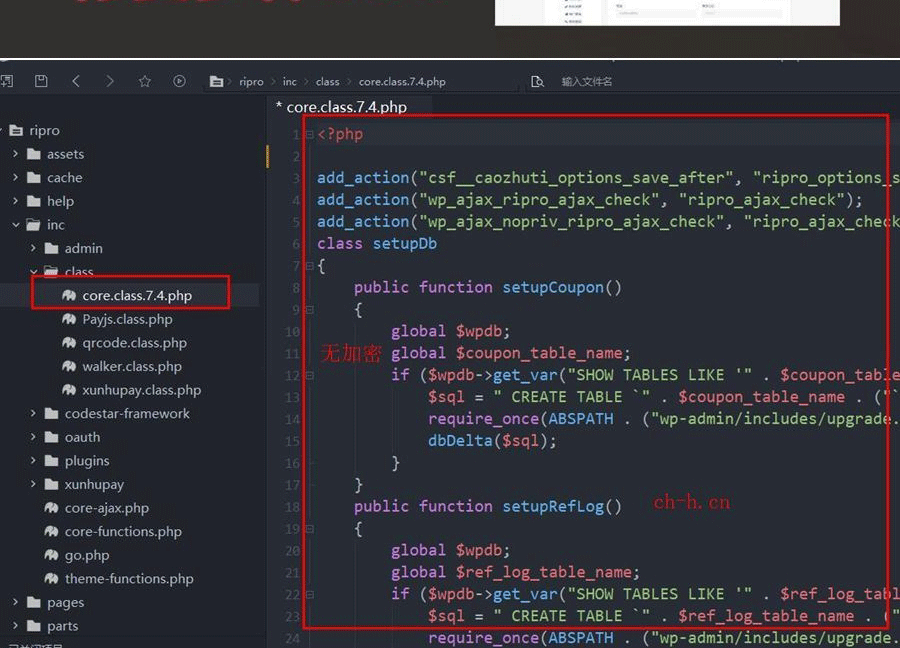The image size is (900, 648).
Task: Fold setupCoupon body at line 9 marker
Action: (309, 310)
